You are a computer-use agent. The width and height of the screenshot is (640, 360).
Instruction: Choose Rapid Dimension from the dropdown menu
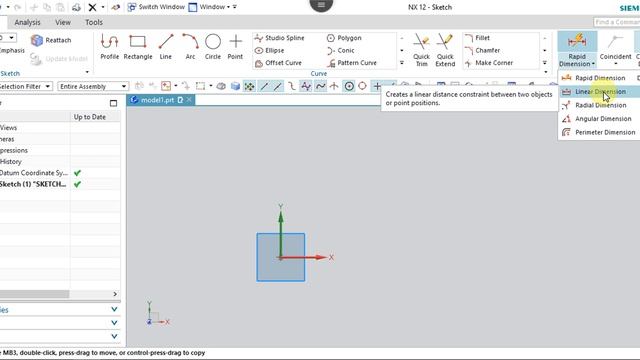[x=600, y=78]
